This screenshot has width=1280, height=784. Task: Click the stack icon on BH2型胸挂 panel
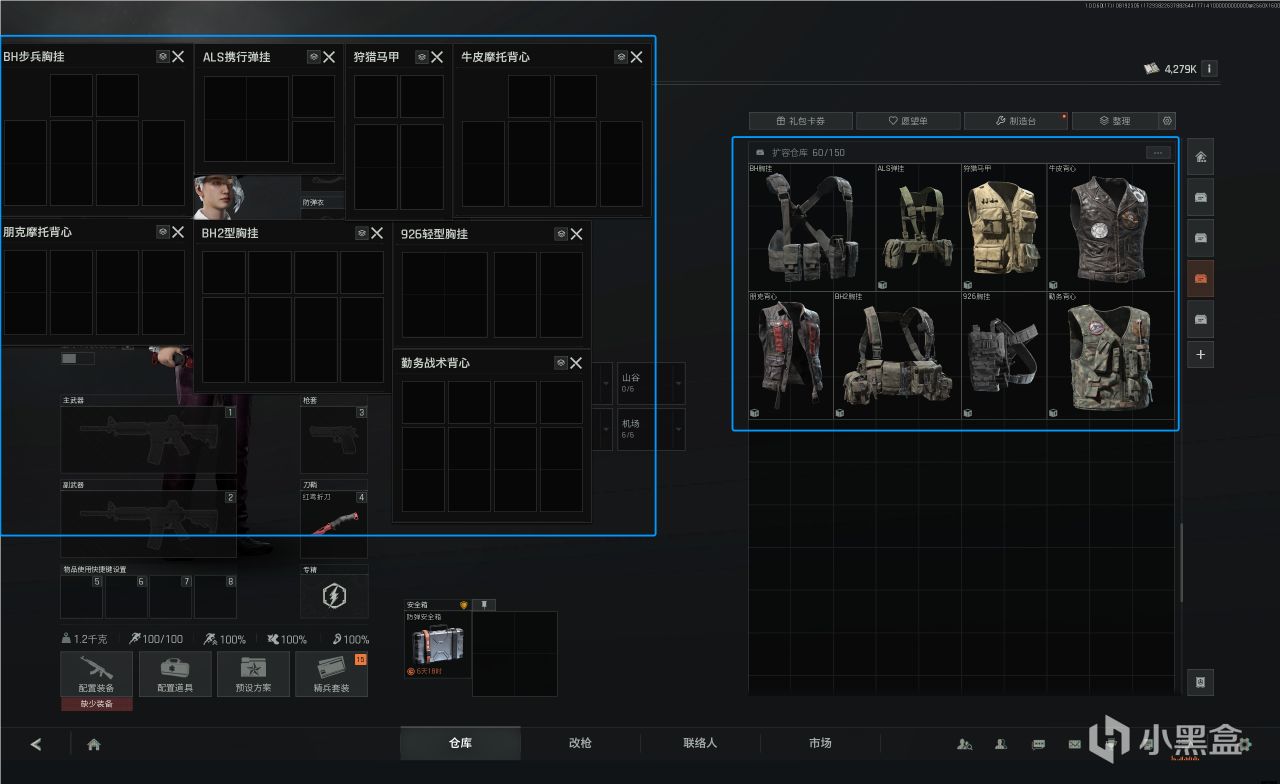click(x=362, y=233)
